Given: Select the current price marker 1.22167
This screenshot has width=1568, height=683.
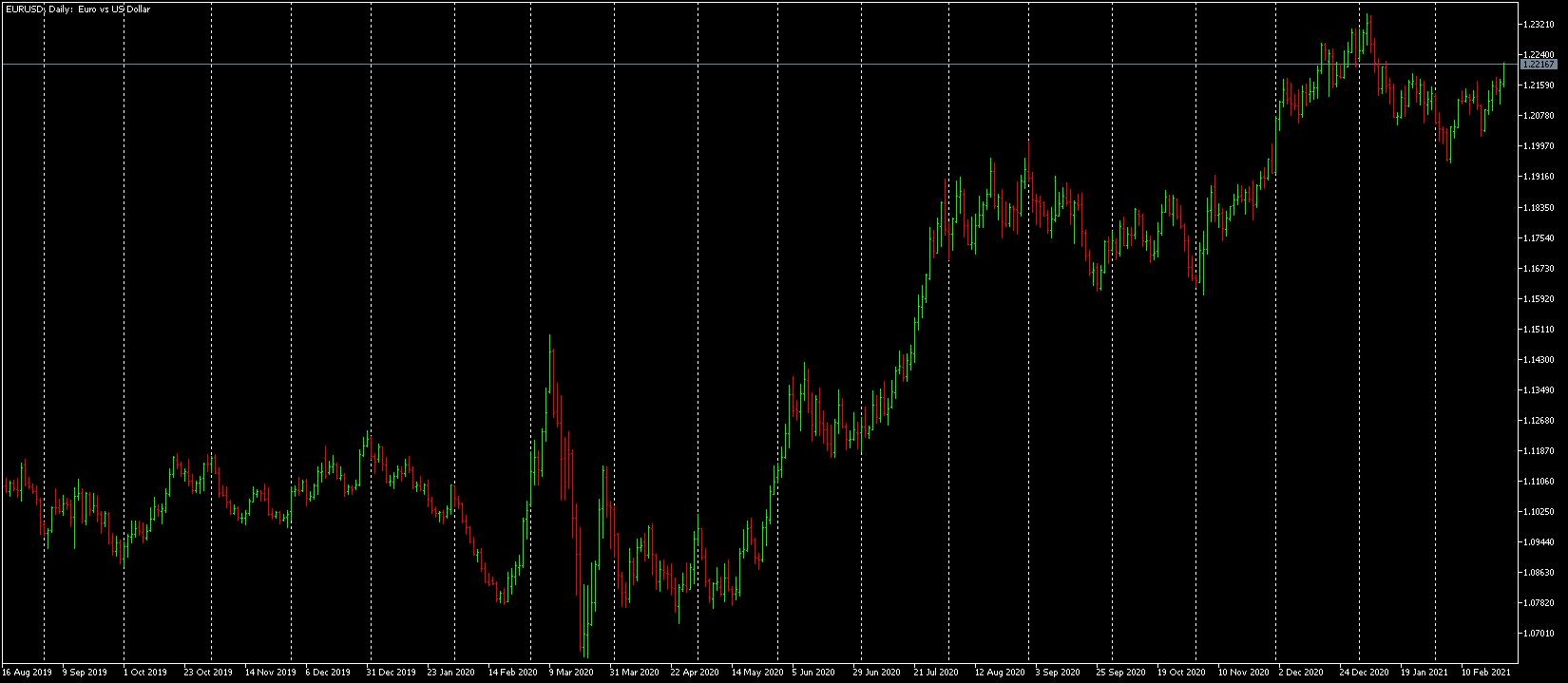Looking at the screenshot, I should click(x=1539, y=65).
